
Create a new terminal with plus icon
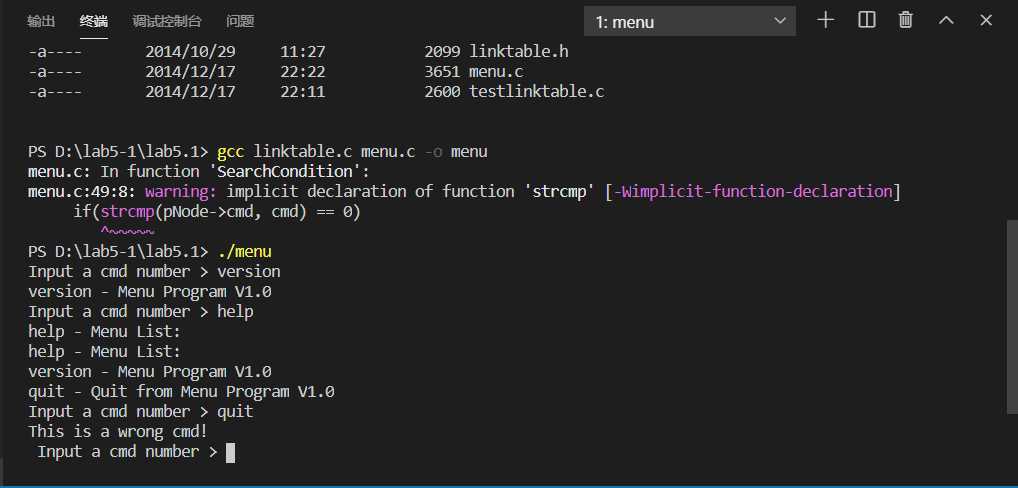coord(825,20)
